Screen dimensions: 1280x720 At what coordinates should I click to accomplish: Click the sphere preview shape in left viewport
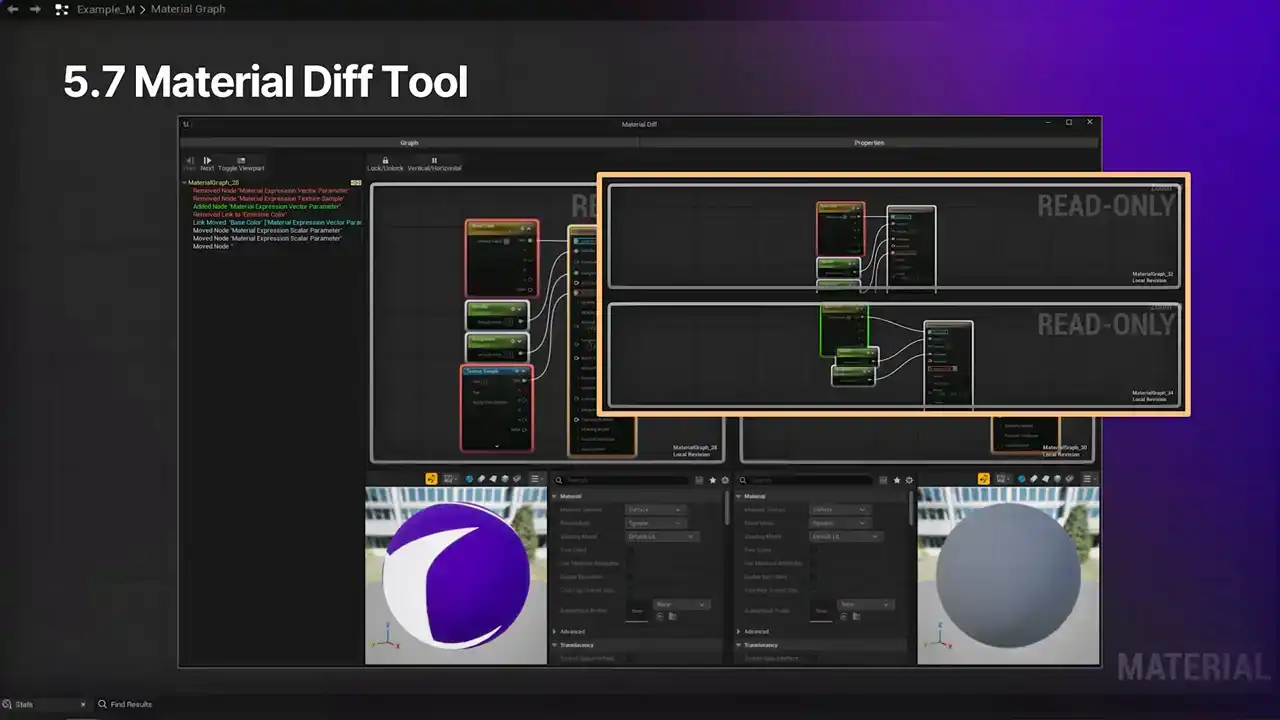pos(469,480)
